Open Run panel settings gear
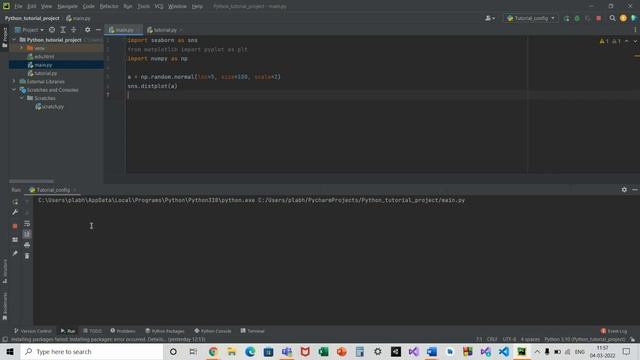This screenshot has width=640, height=360. [624, 189]
